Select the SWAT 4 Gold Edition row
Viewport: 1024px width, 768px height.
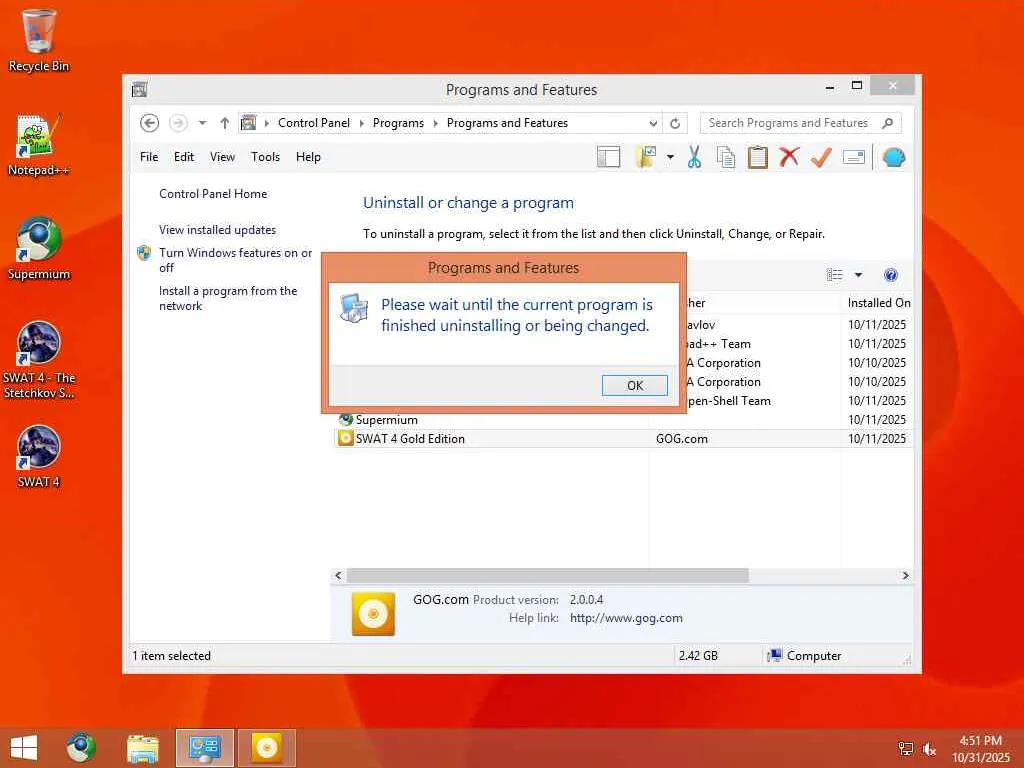tap(623, 439)
